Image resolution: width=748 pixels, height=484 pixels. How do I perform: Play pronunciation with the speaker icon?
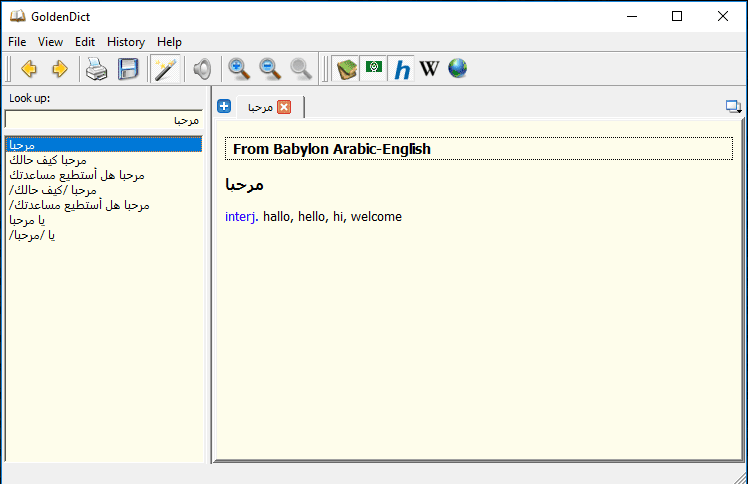[x=202, y=69]
